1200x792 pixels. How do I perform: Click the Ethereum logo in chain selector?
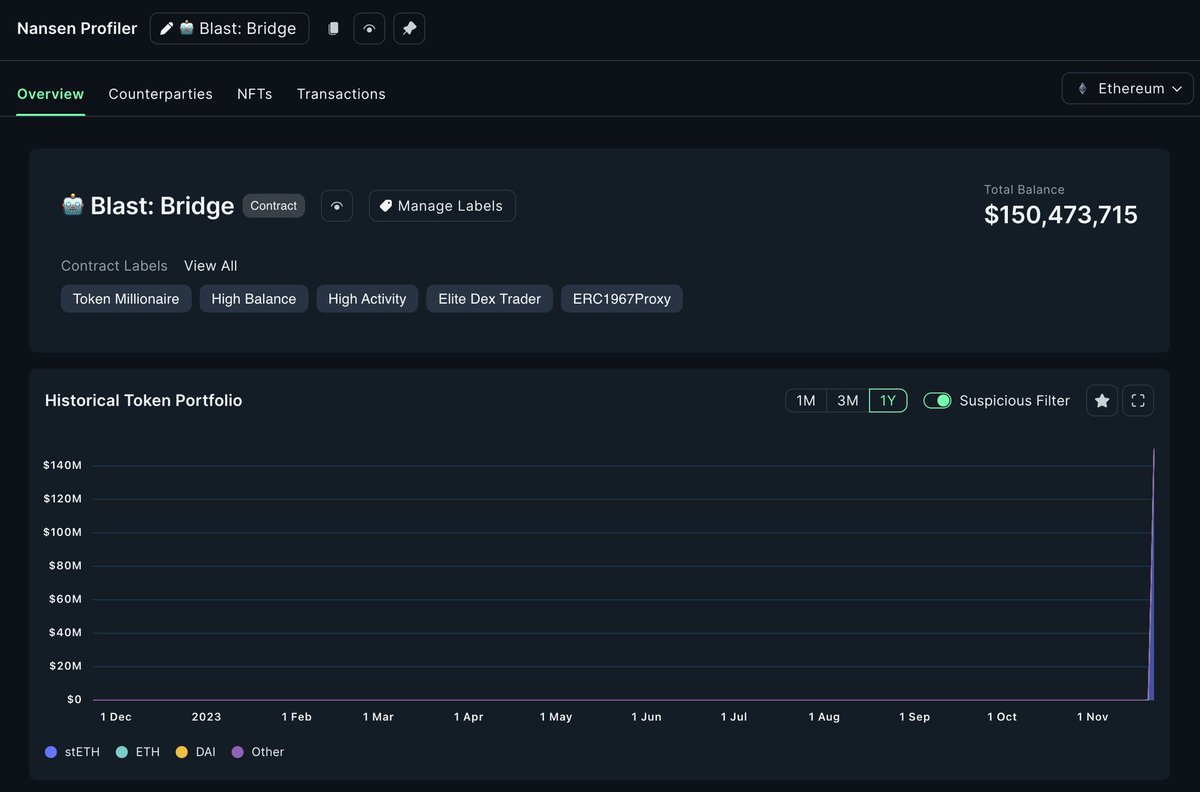click(x=1082, y=89)
